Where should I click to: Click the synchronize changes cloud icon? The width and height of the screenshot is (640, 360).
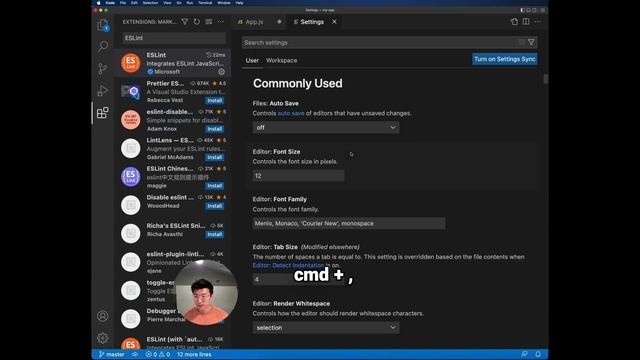click(135, 354)
